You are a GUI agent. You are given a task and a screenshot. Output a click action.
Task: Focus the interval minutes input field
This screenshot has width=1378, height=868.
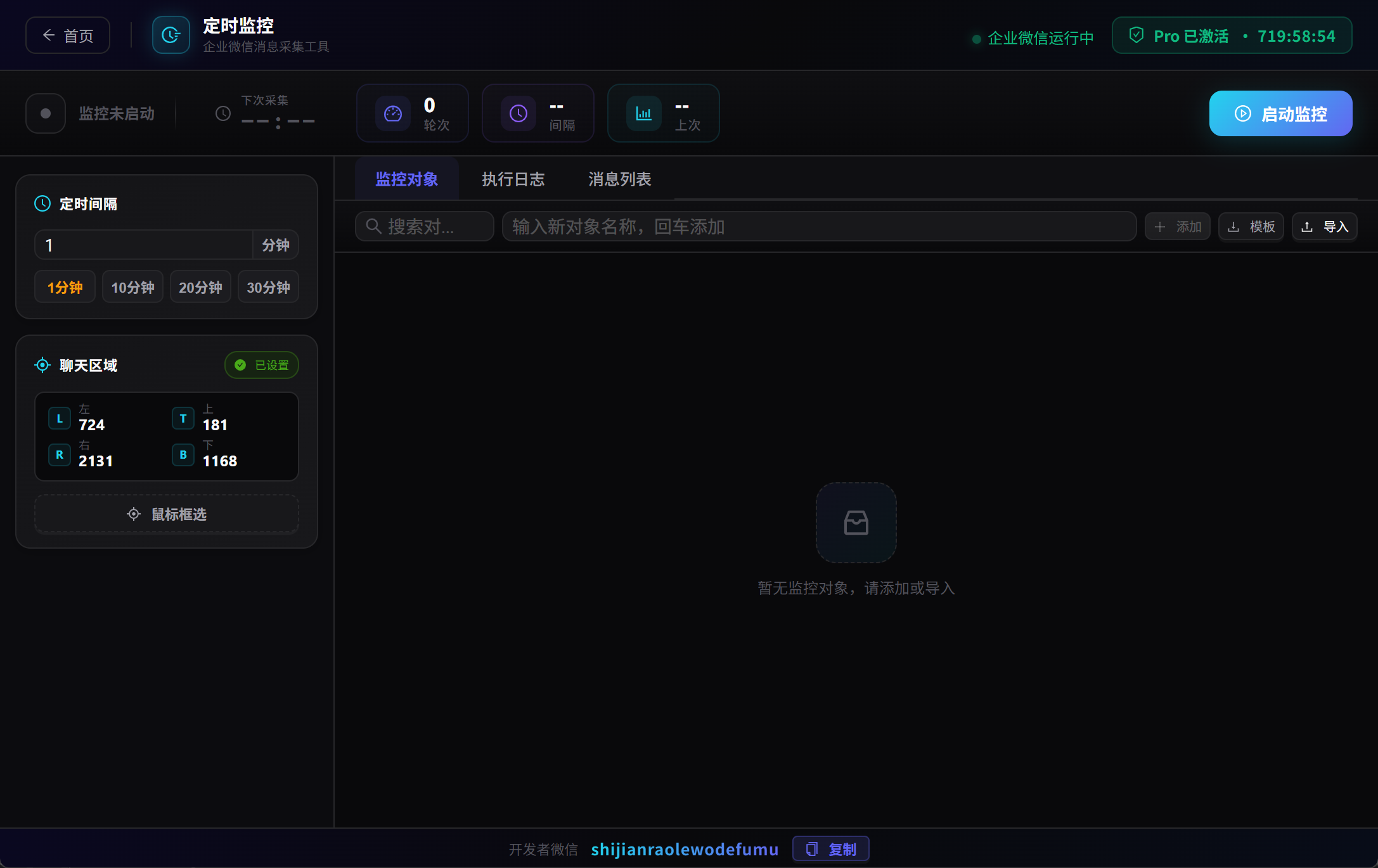pyautogui.click(x=144, y=245)
